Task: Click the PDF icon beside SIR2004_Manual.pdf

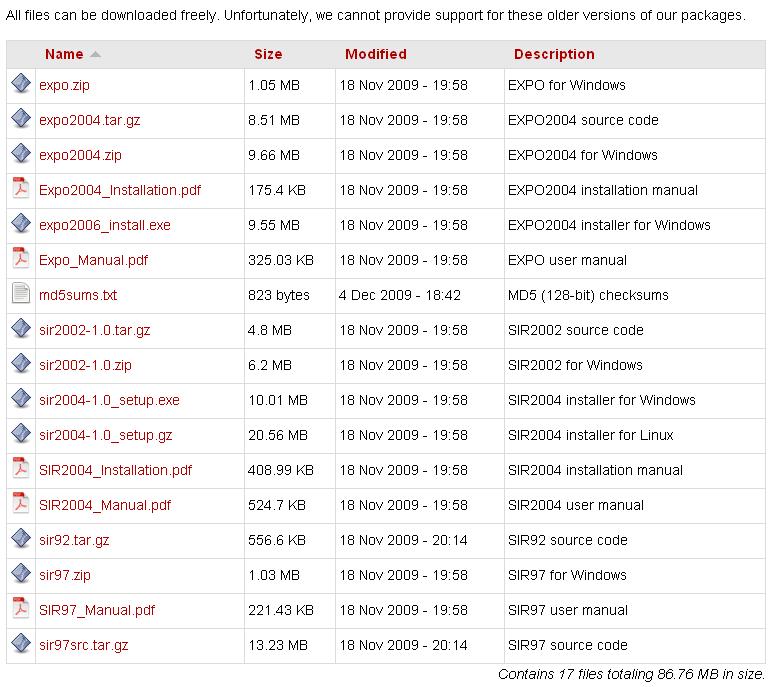Action: pyautogui.click(x=21, y=504)
